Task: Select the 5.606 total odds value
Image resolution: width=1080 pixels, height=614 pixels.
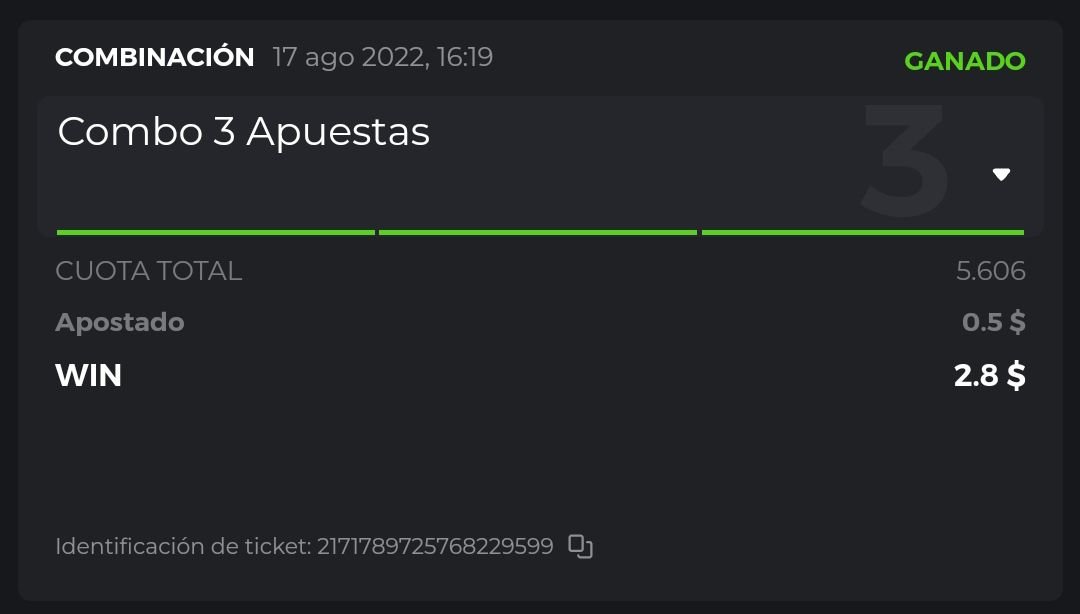Action: tap(990, 271)
